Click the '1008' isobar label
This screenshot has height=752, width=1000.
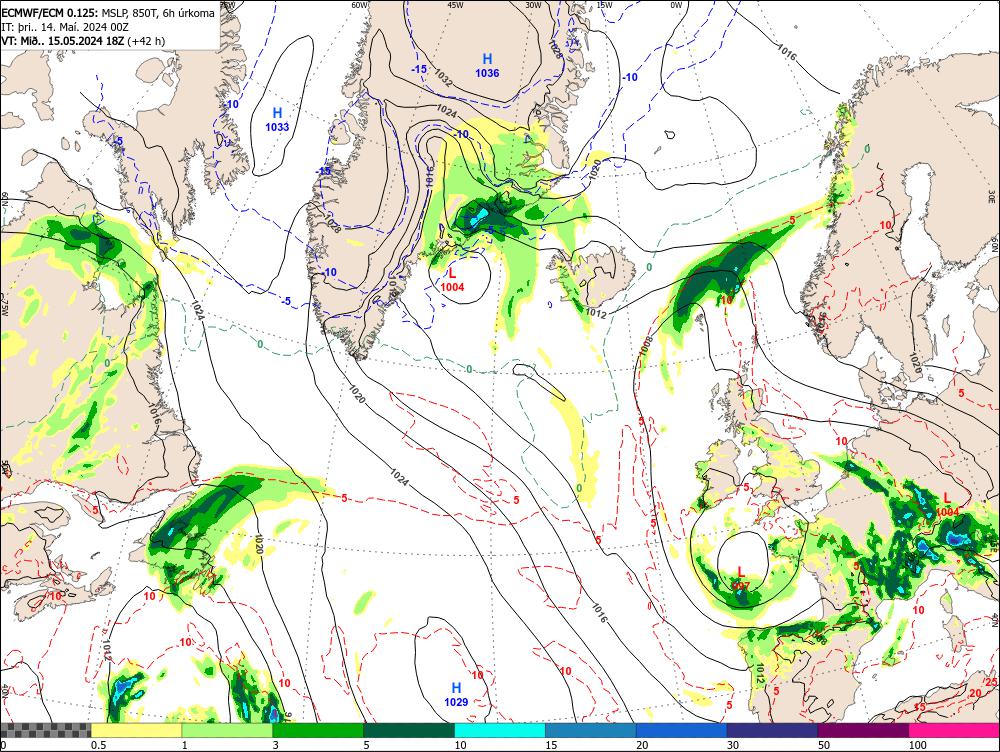[x=647, y=346]
